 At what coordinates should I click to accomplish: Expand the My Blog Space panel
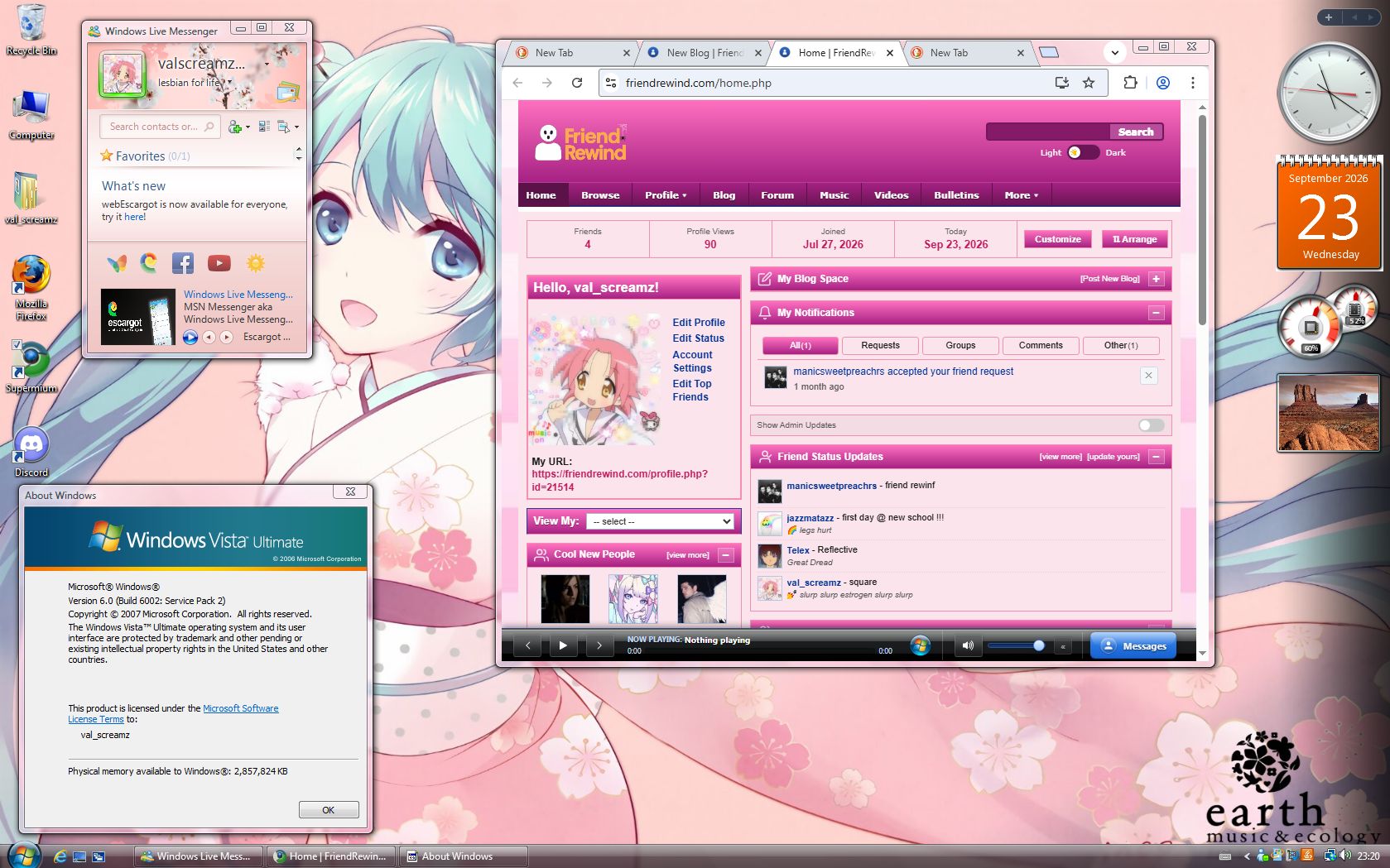coord(1157,279)
